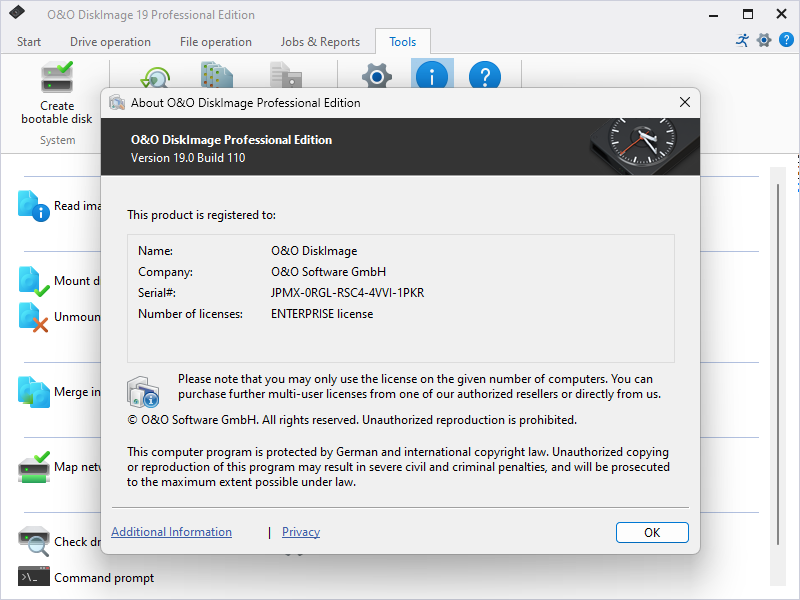Confirm the About dialog with OK
This screenshot has width=800, height=600.
[652, 533]
